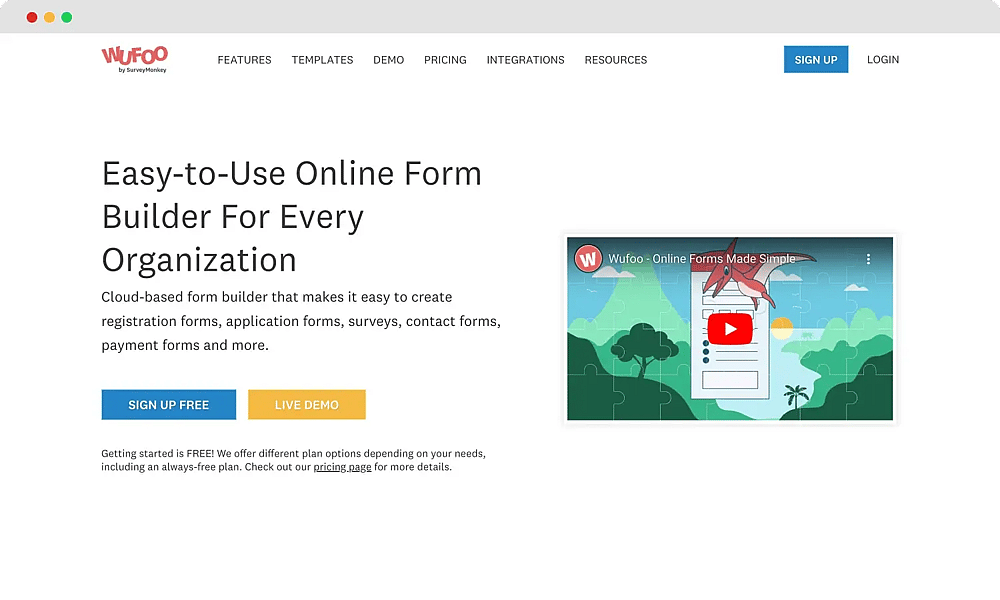Click the Sign Up Free button
The height and width of the screenshot is (600, 1000).
click(x=168, y=404)
